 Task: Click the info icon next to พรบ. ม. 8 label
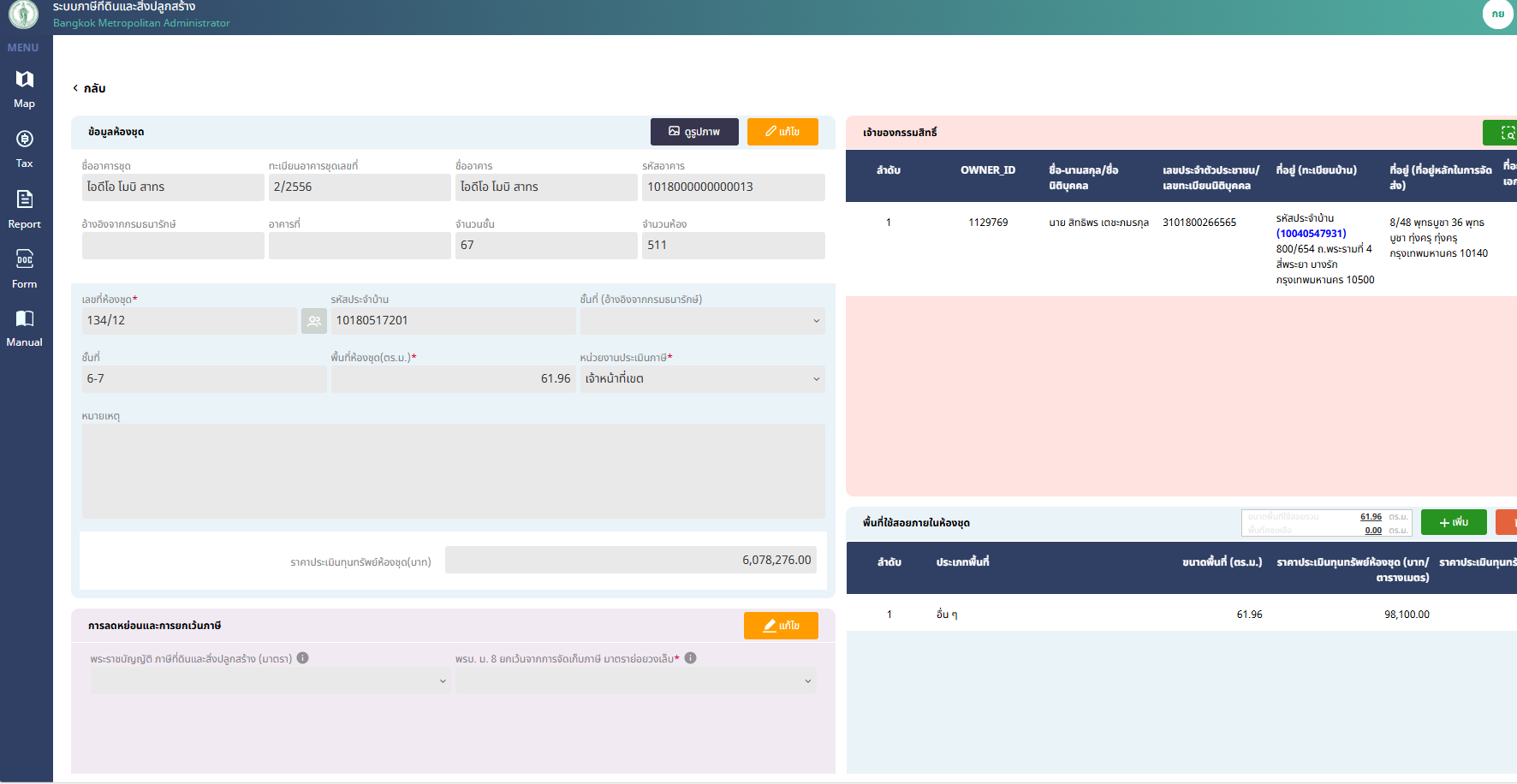click(691, 658)
